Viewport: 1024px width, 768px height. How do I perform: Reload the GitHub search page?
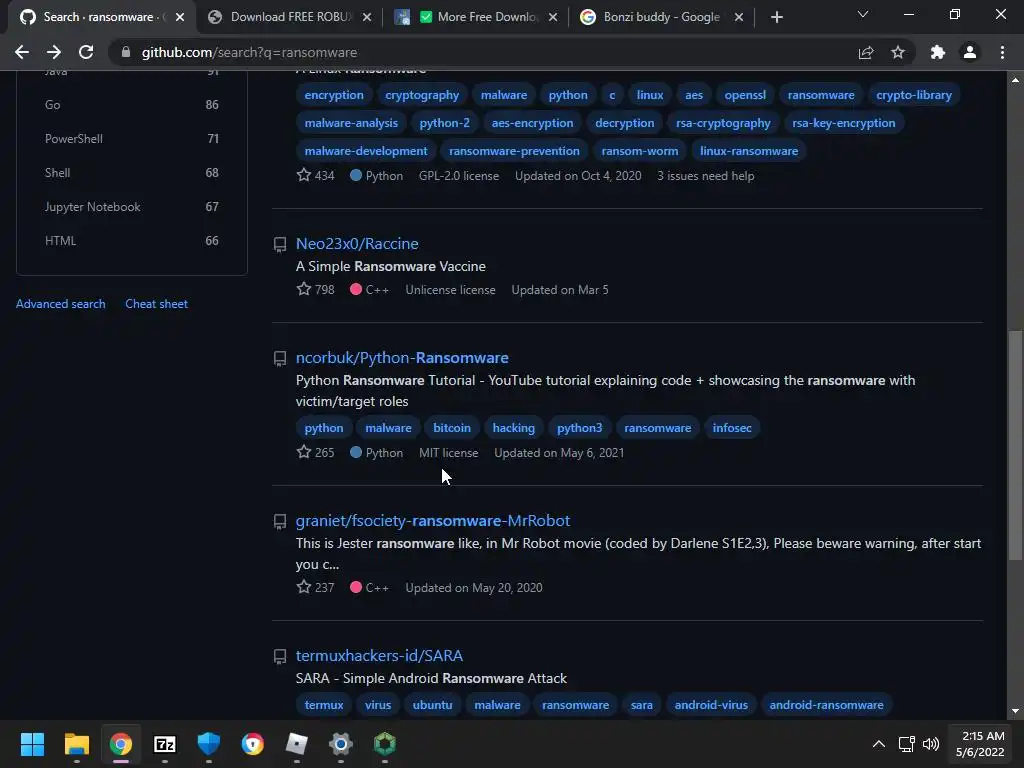[86, 52]
